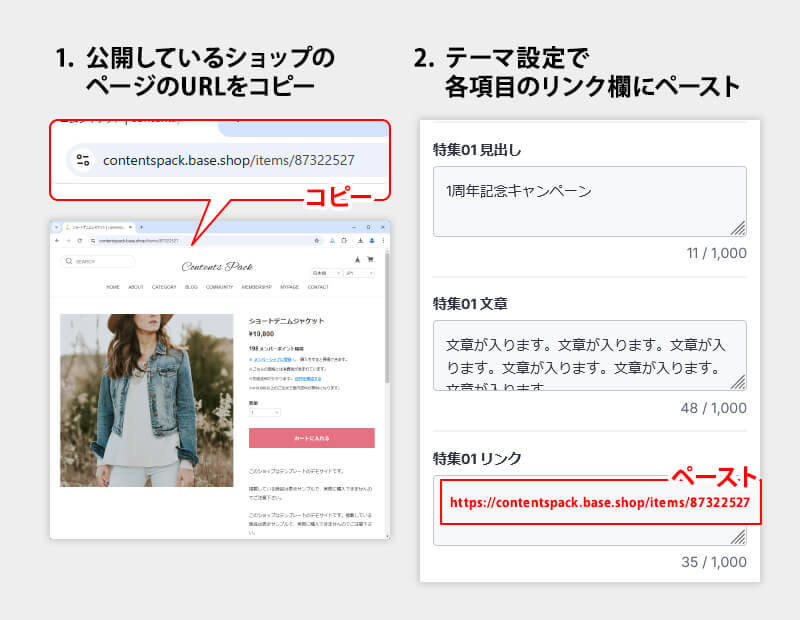Click the resize handle of the 特集01 文章 field

(x=738, y=382)
